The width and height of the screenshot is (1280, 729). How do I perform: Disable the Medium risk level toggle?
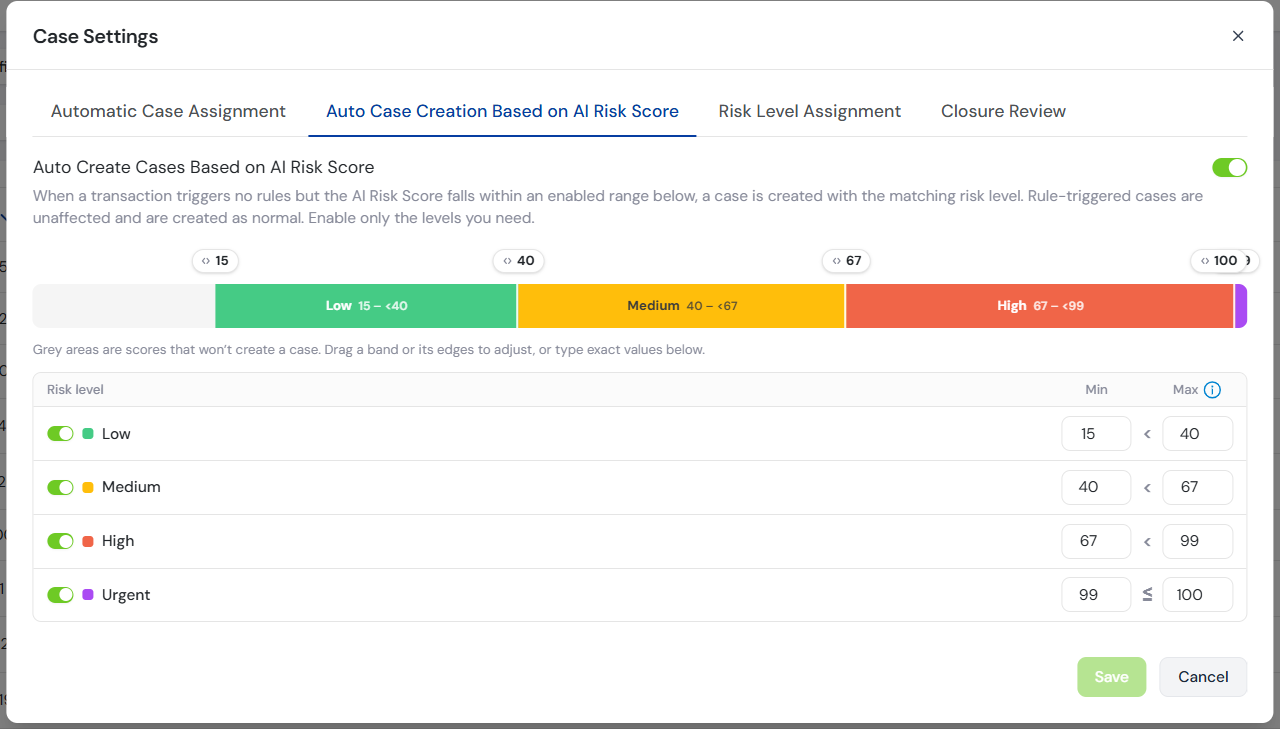click(x=61, y=487)
